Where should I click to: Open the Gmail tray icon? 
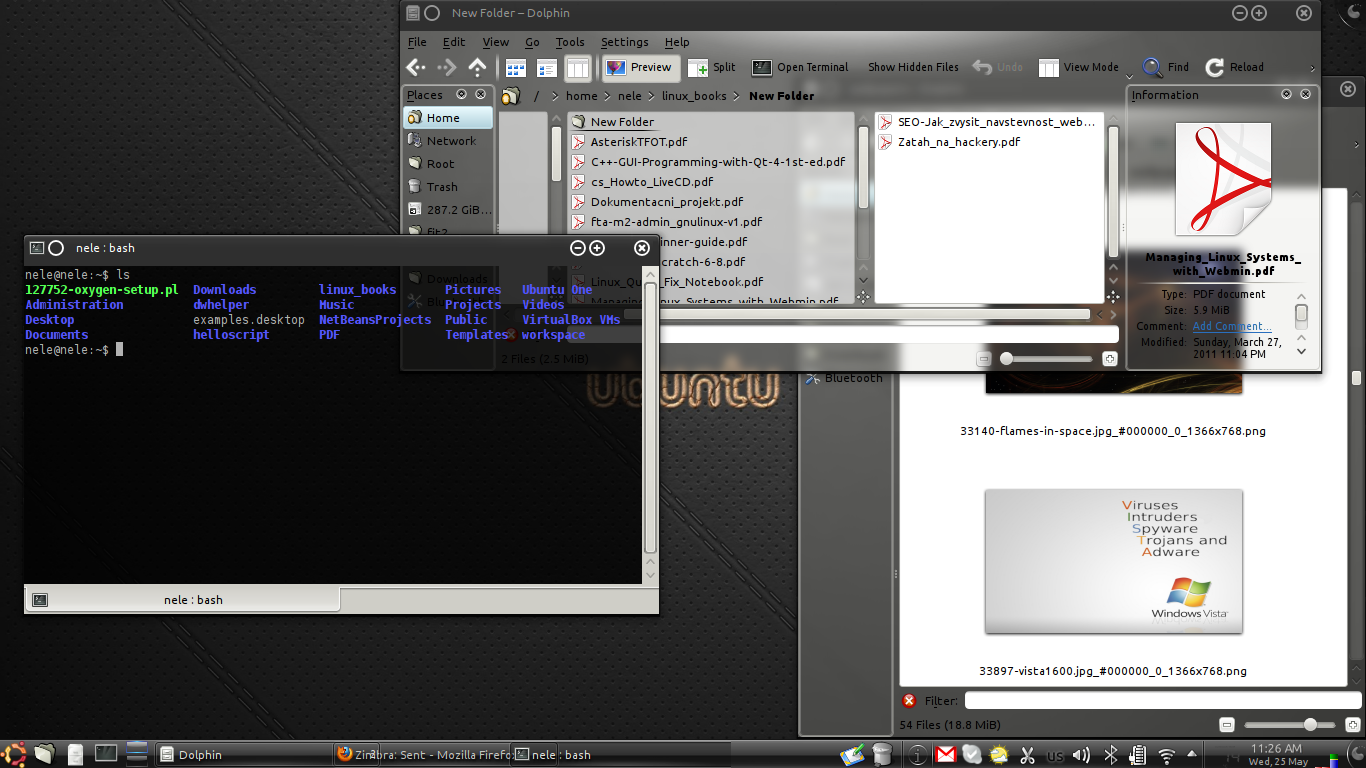pyautogui.click(x=945, y=755)
